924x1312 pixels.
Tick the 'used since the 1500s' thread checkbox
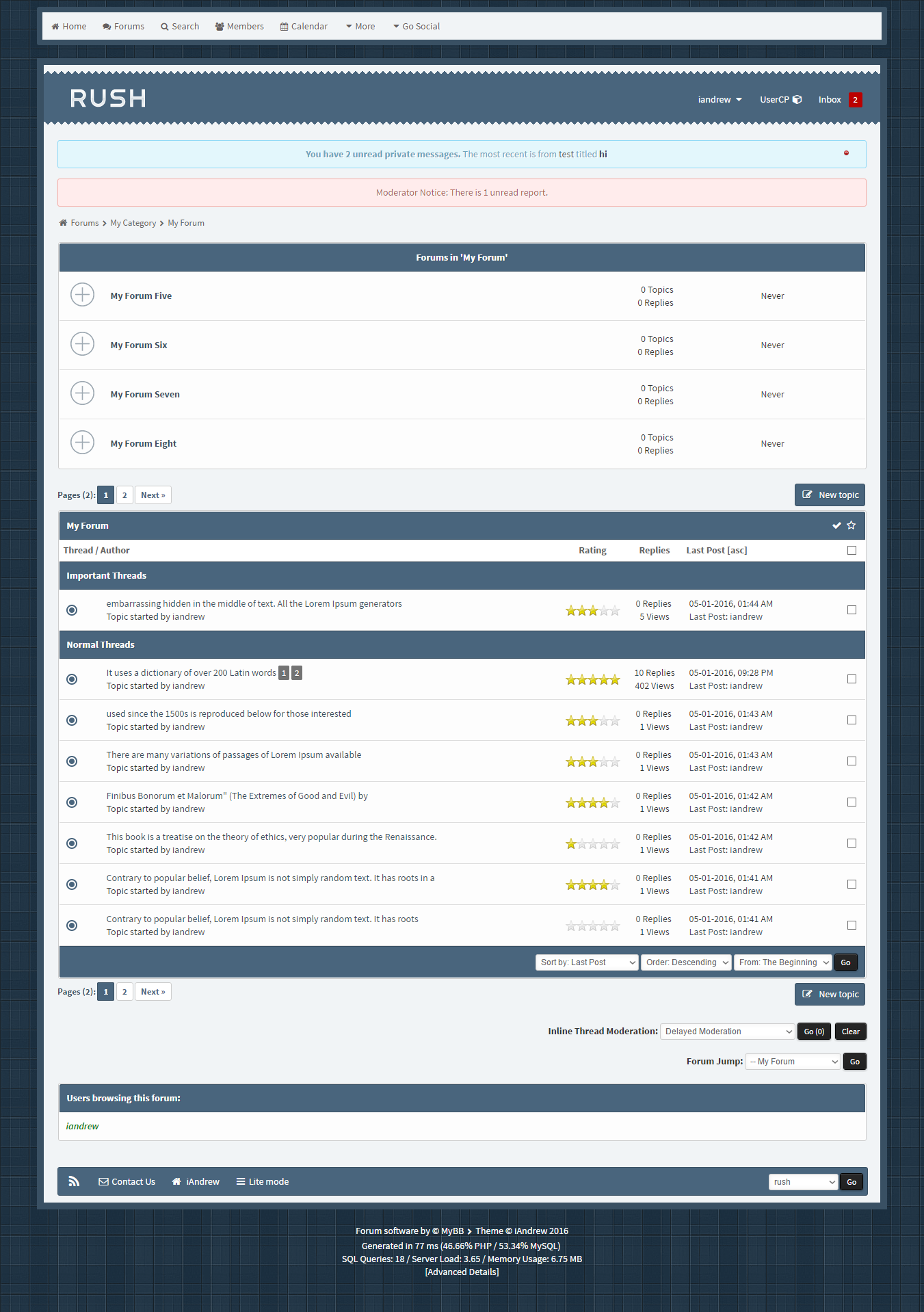click(x=852, y=720)
